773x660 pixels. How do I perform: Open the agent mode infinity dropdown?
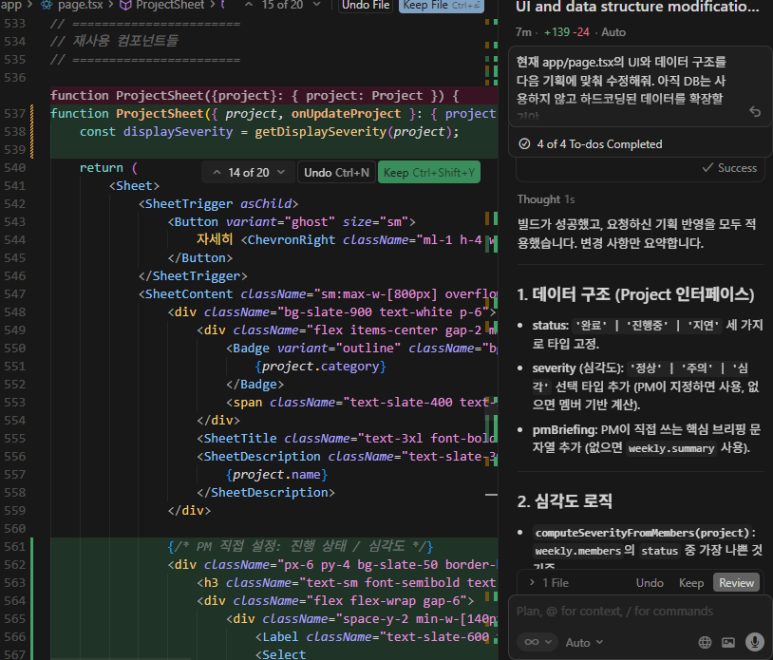[537, 642]
